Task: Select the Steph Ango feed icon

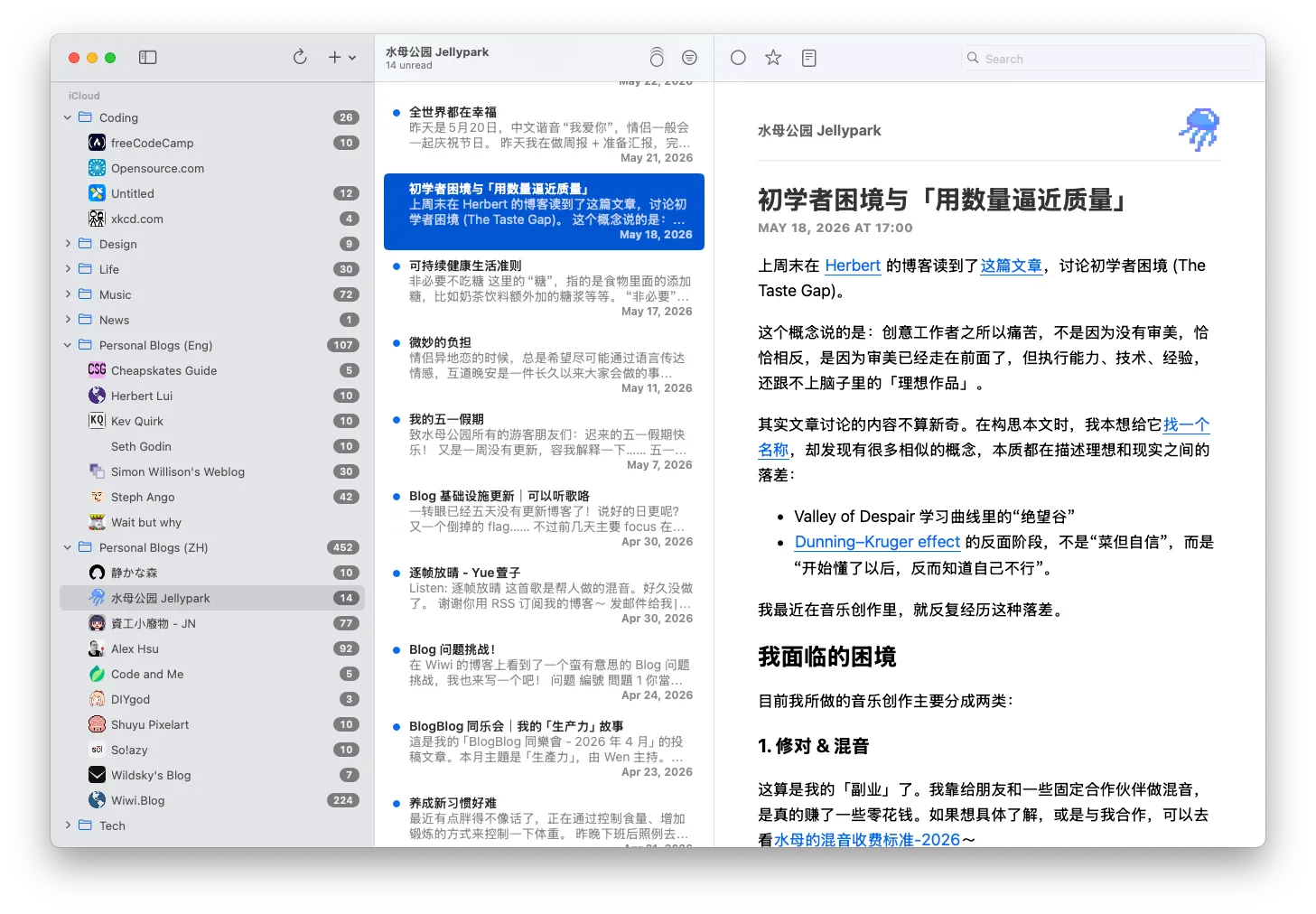Action: [97, 497]
